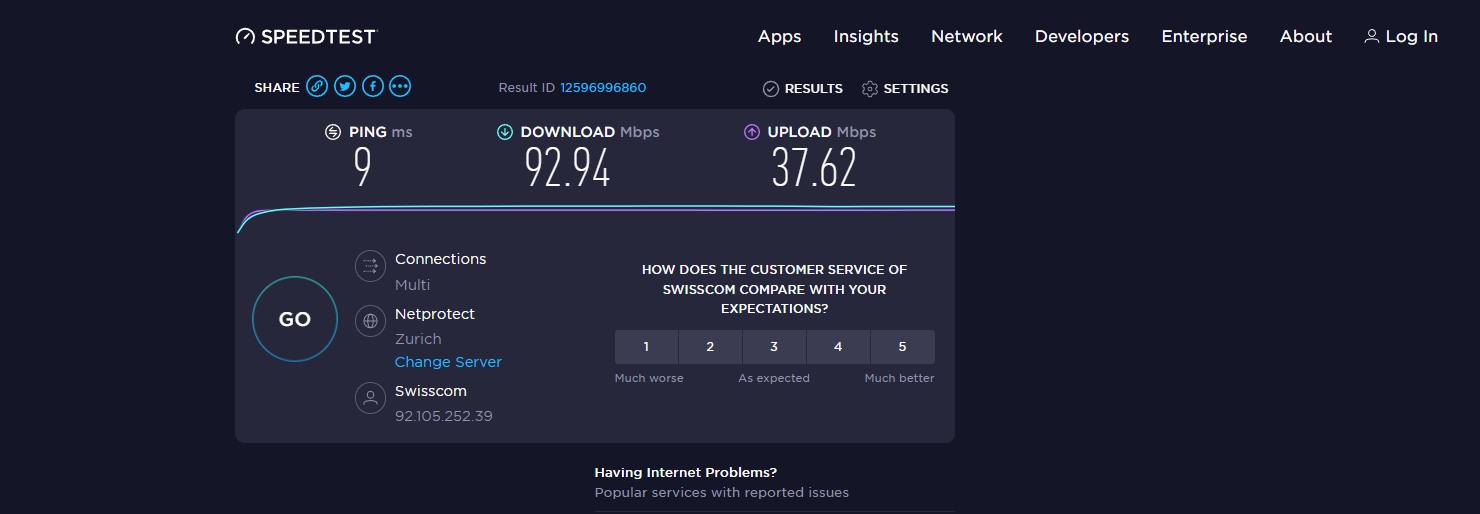Click the Swisscom ISP user icon
Screen dimensions: 1480x514
click(x=370, y=398)
